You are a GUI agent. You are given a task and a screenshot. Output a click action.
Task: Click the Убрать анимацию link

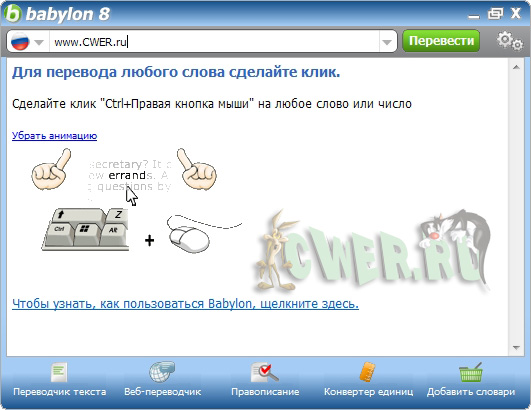point(55,136)
